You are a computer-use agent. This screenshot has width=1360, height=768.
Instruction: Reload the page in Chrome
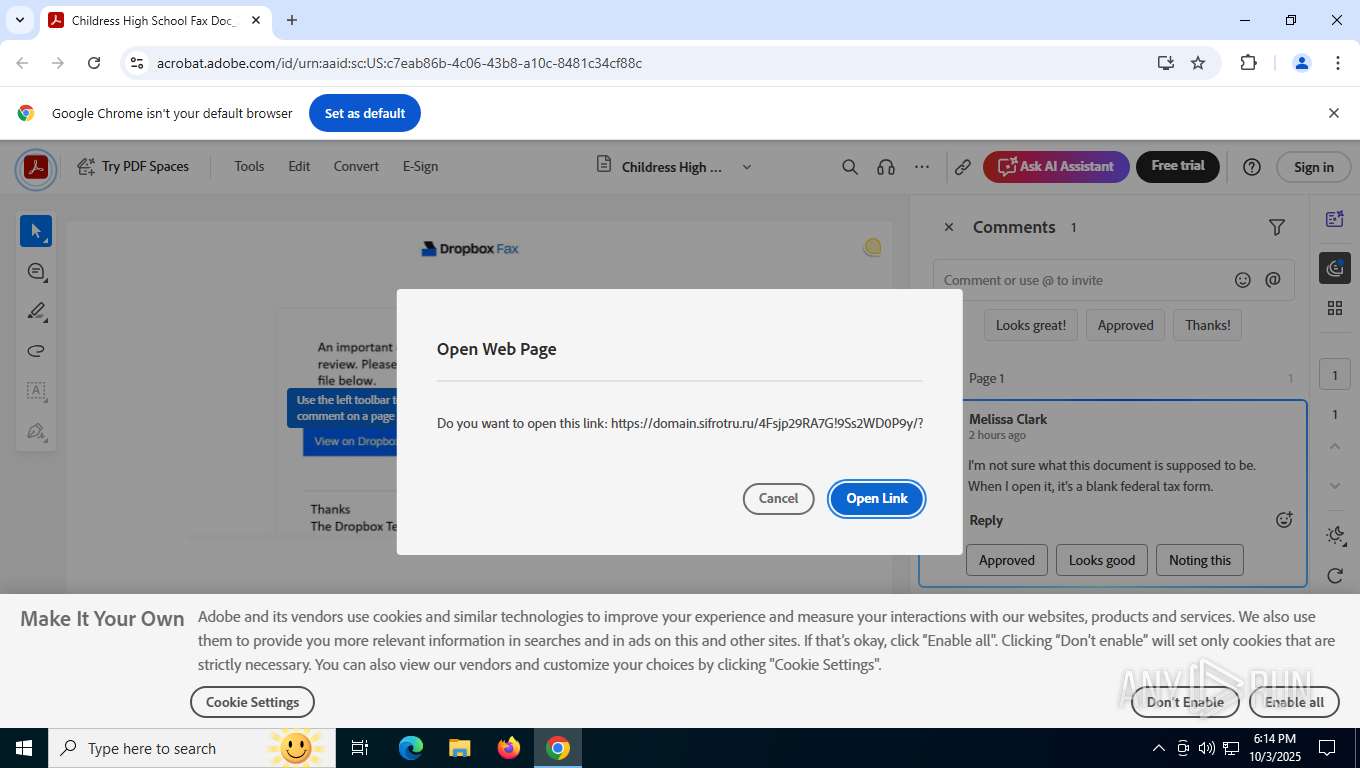coord(94,63)
